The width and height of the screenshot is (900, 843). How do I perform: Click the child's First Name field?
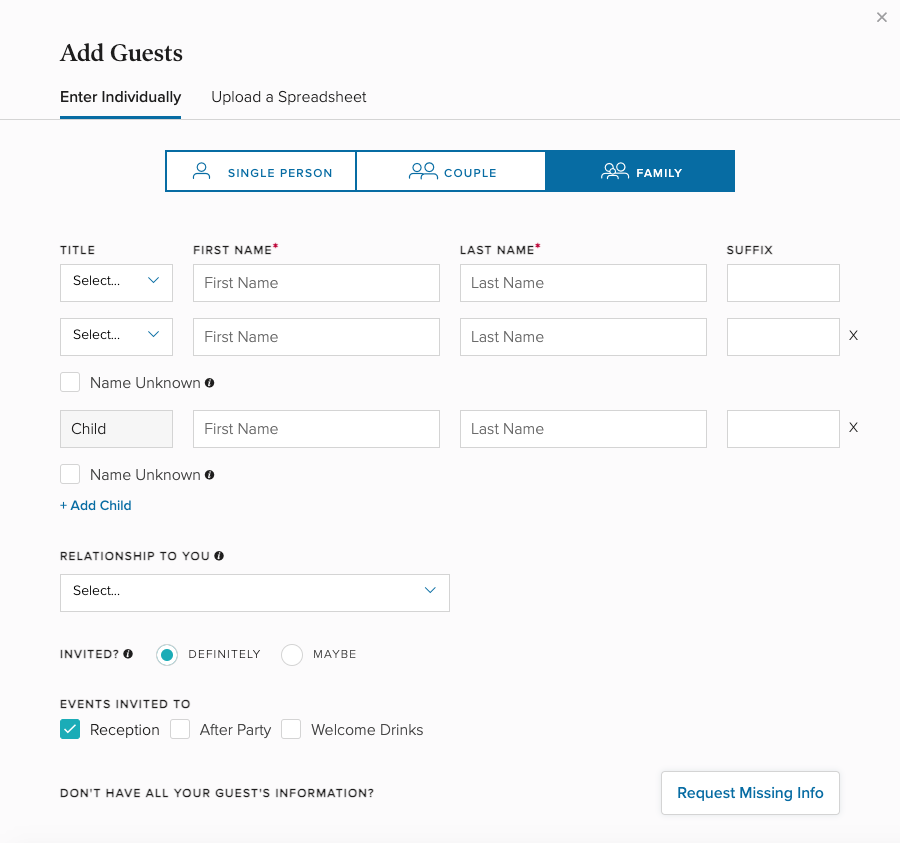316,428
